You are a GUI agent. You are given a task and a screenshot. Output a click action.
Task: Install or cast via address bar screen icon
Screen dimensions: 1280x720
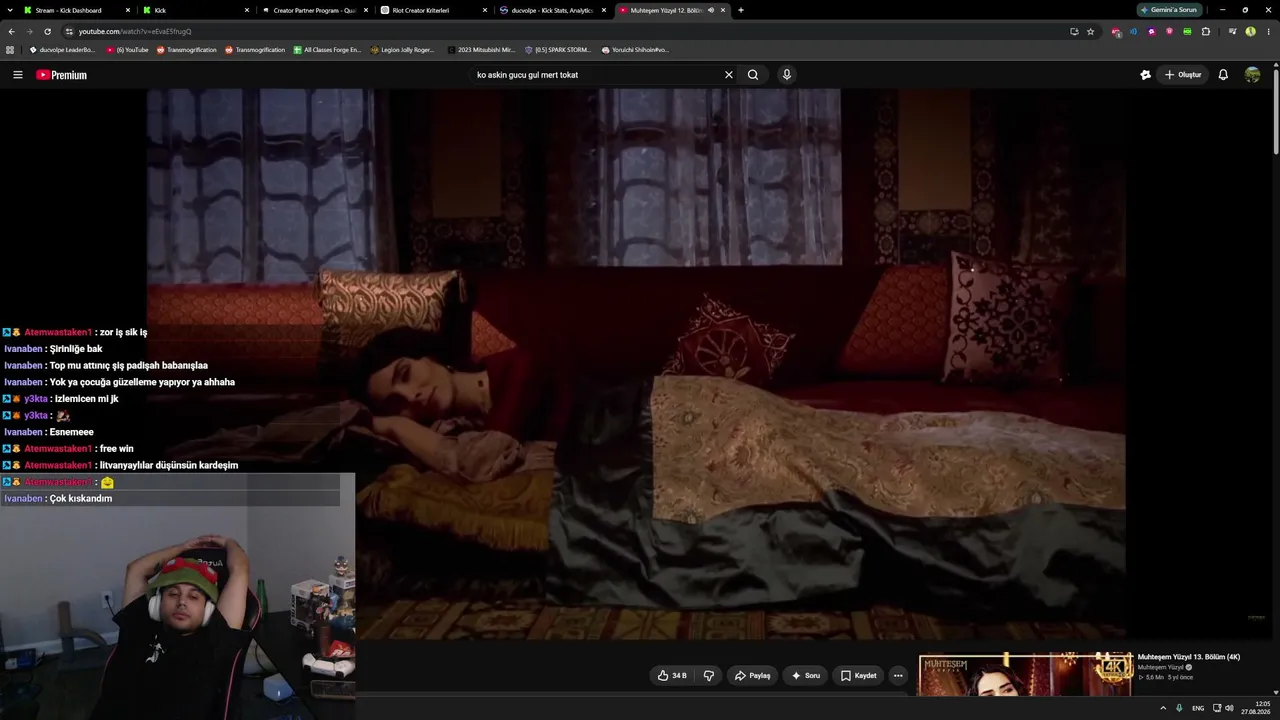pyautogui.click(x=1074, y=31)
